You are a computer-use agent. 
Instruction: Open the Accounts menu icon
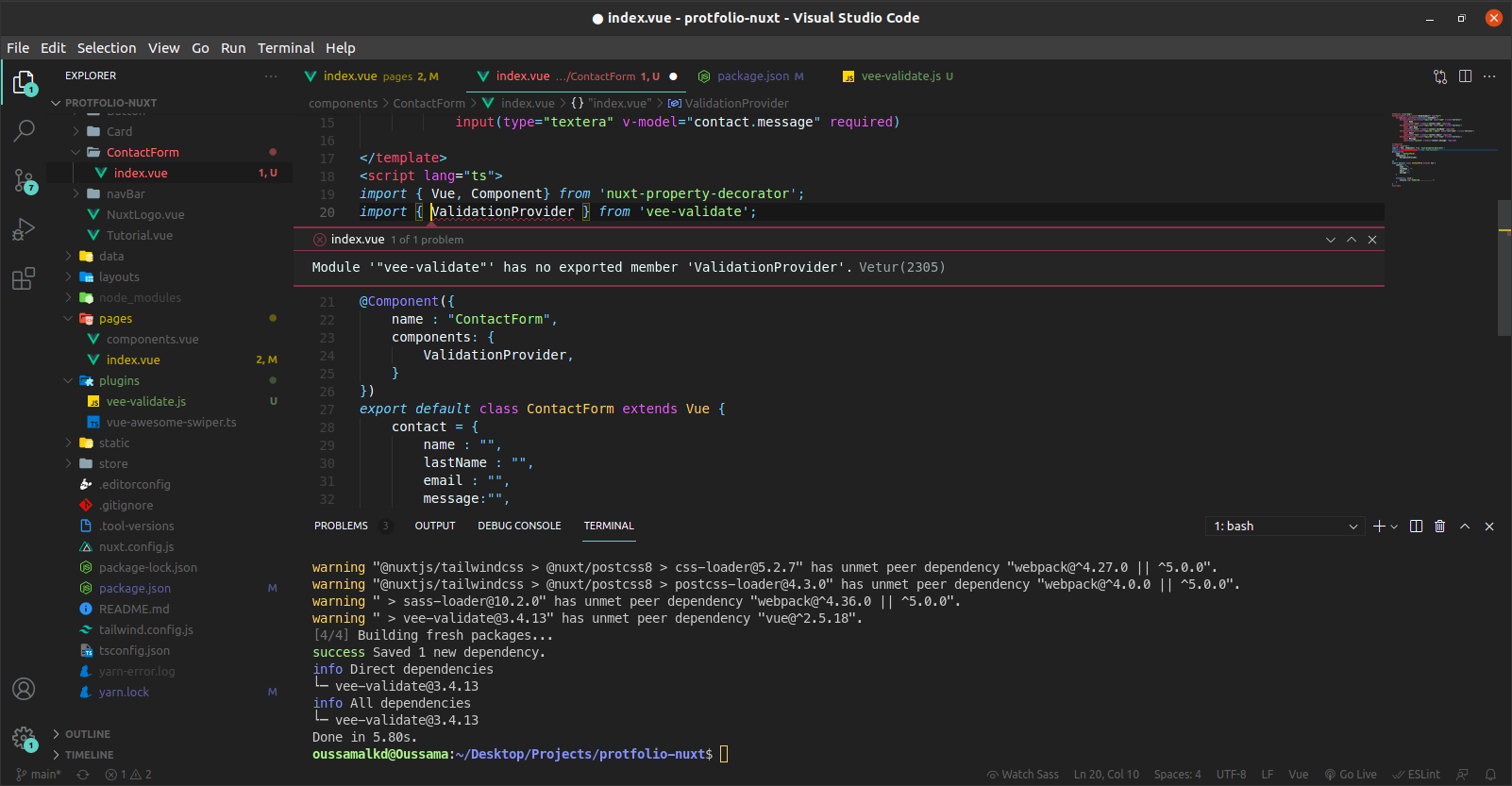click(25, 689)
